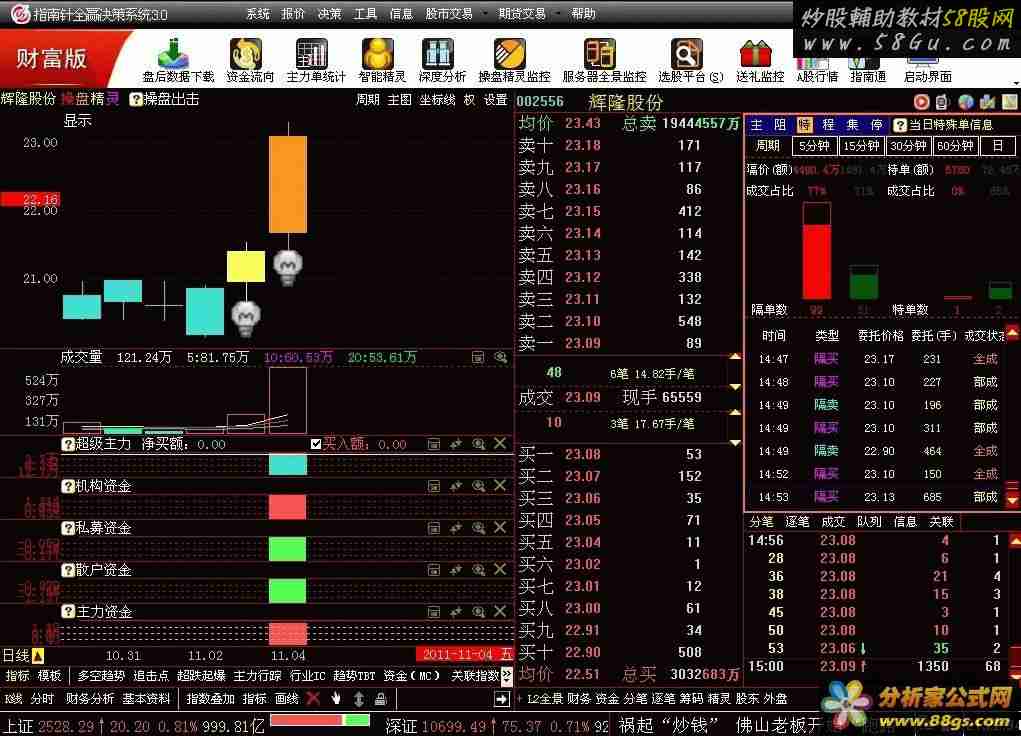Click the red play icon beside 辉隆股份 quote header
Image resolution: width=1021 pixels, height=736 pixels.
click(x=921, y=102)
